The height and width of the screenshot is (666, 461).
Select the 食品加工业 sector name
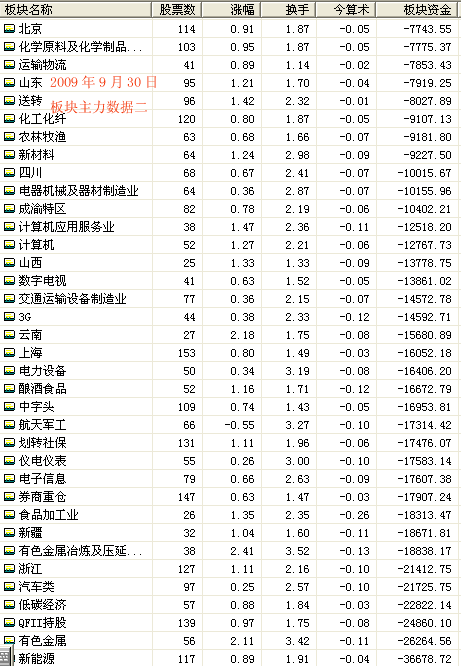pyautogui.click(x=48, y=515)
